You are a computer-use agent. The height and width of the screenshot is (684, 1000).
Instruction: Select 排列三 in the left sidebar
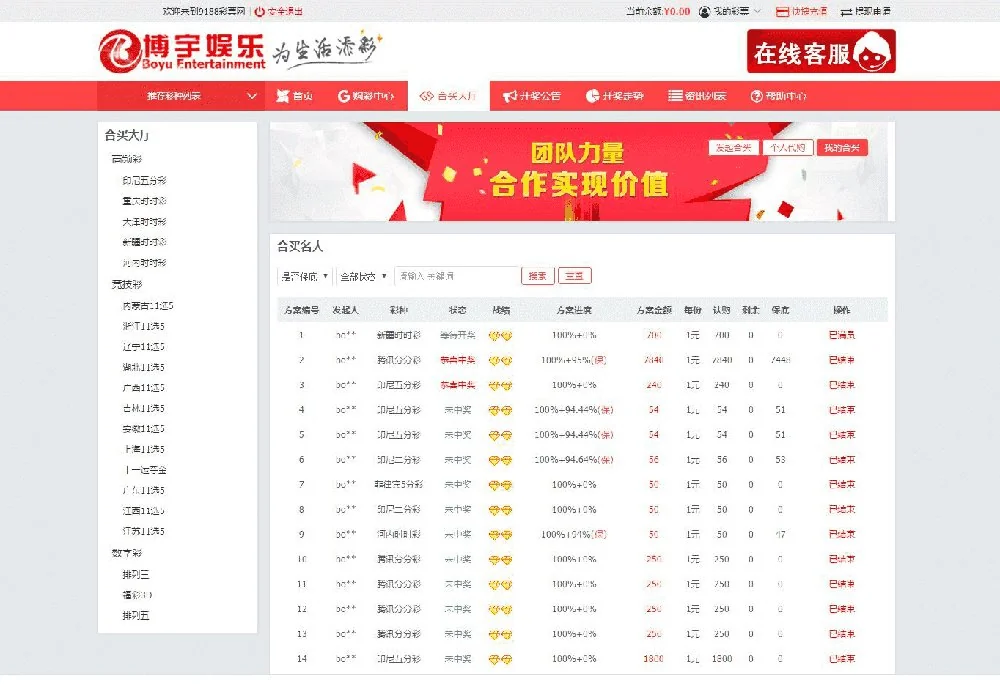click(136, 574)
